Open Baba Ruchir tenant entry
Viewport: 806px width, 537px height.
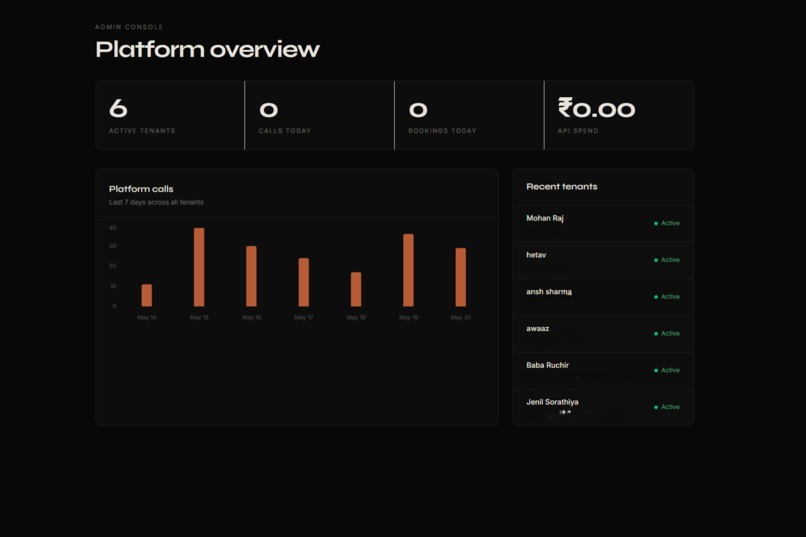point(603,371)
